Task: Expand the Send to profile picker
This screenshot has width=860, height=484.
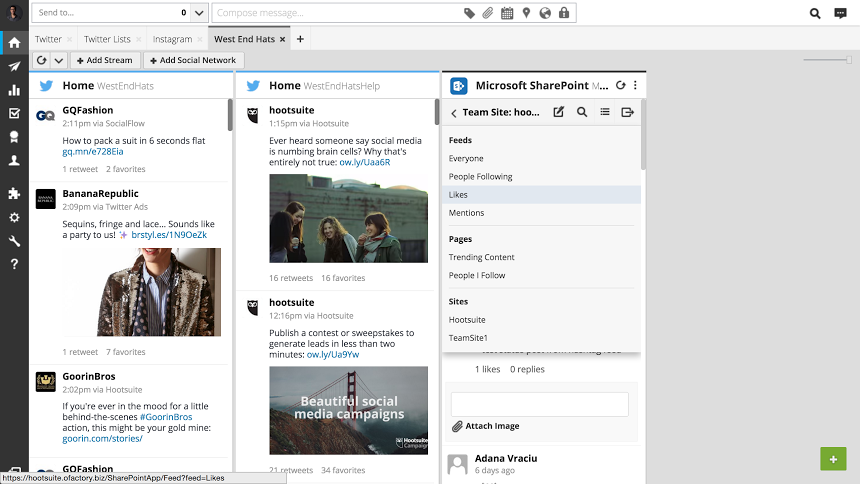Action: (x=199, y=13)
